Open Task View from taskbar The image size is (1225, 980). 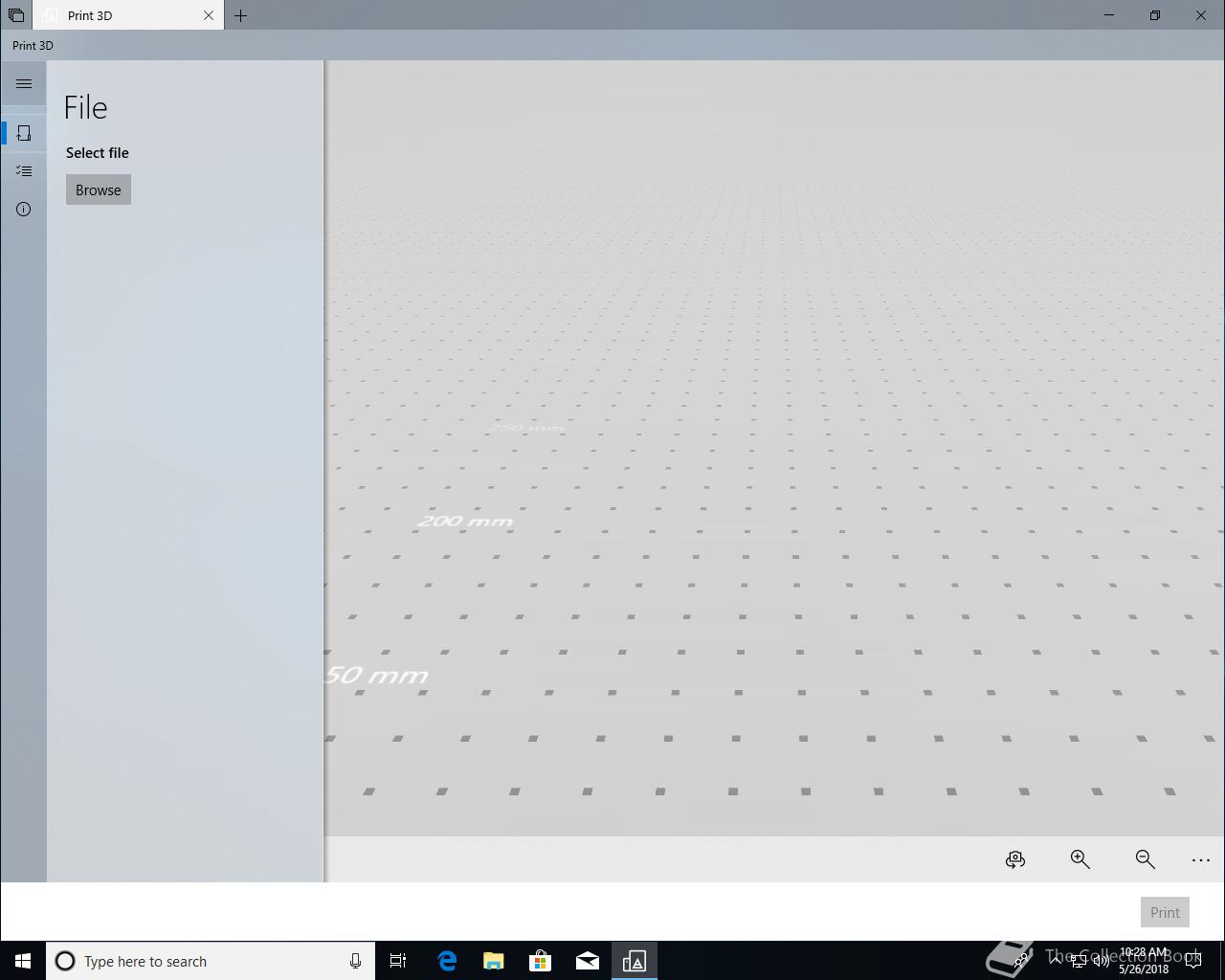point(398,961)
